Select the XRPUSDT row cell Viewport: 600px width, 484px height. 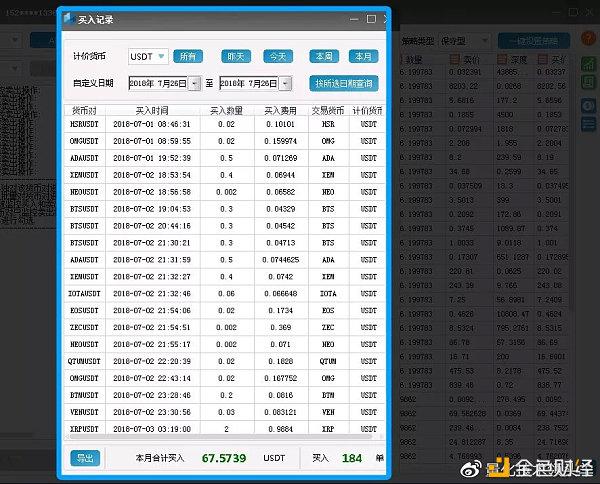[x=84, y=429]
